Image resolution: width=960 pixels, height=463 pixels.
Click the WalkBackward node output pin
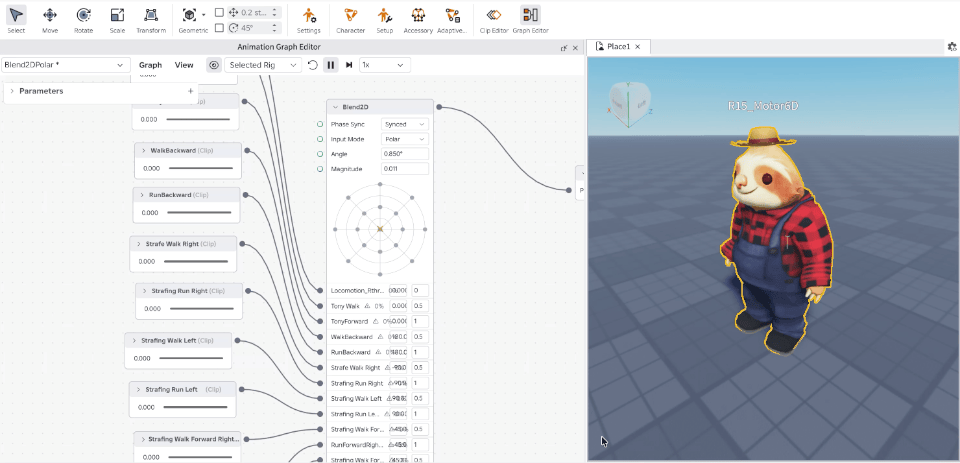click(x=247, y=150)
